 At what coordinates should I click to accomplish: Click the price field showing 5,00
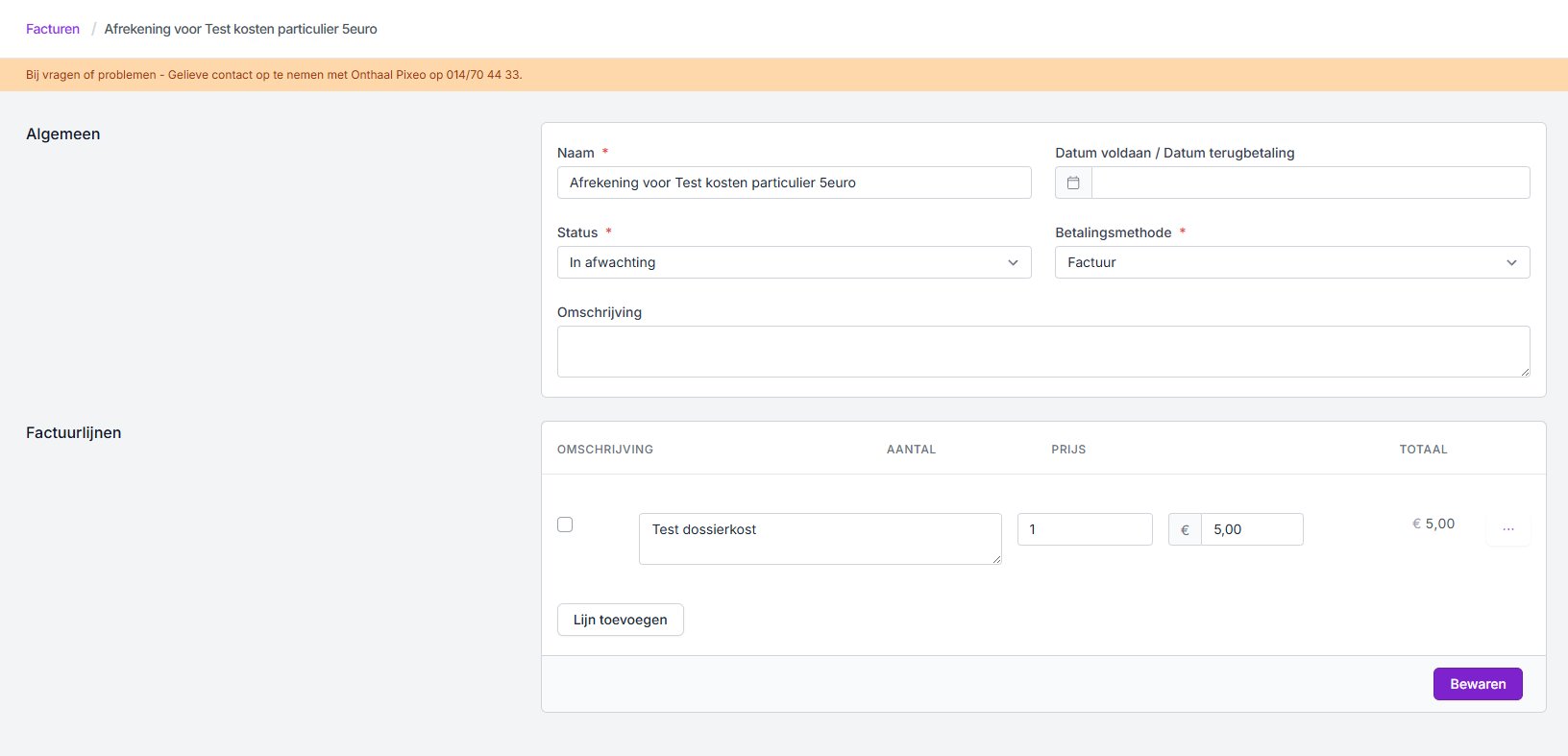(1251, 529)
